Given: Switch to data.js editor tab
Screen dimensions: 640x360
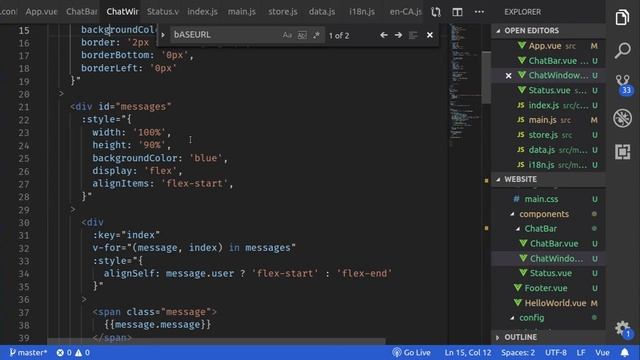Looking at the screenshot, I should coord(322,12).
